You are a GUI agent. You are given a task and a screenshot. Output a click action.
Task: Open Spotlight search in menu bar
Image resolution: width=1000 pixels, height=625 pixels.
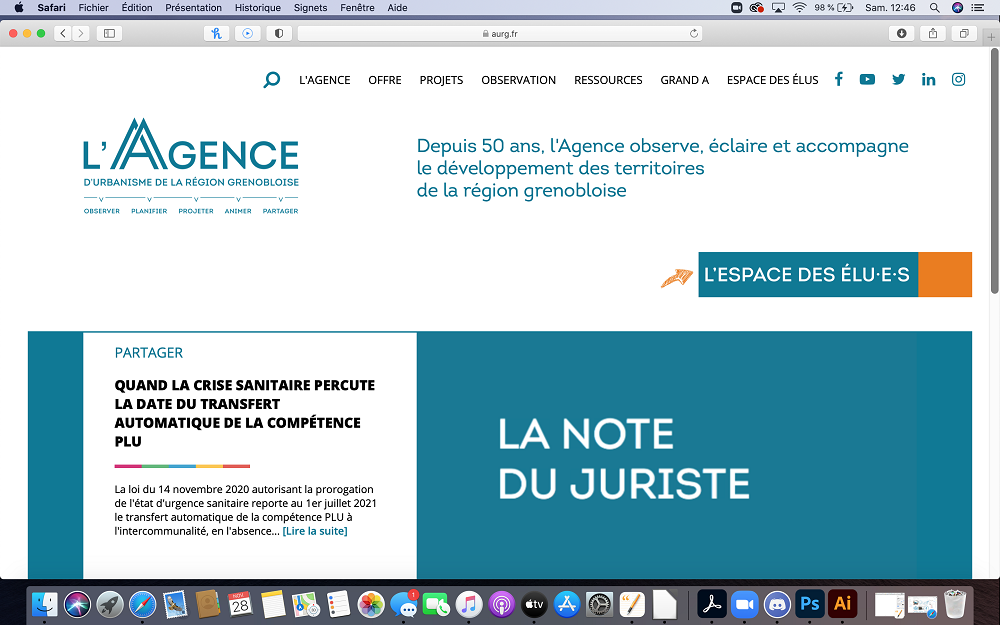click(x=934, y=8)
